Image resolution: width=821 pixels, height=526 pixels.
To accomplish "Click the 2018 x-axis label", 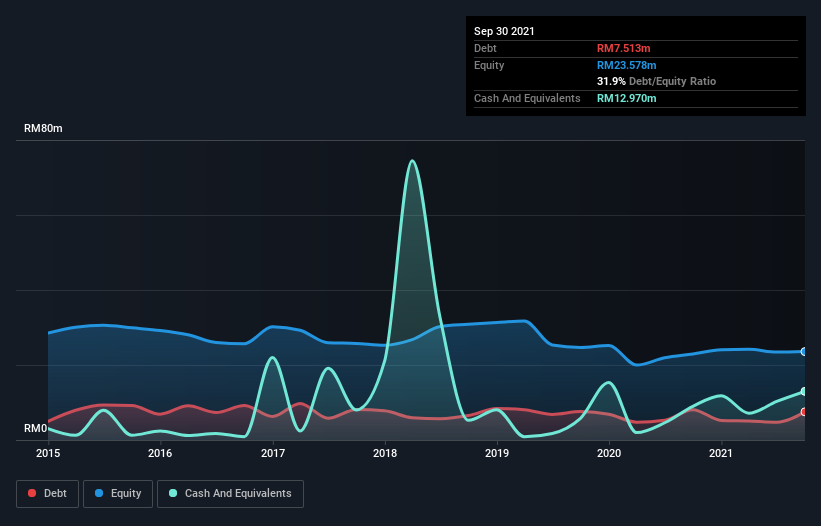I will pyautogui.click(x=385, y=453).
